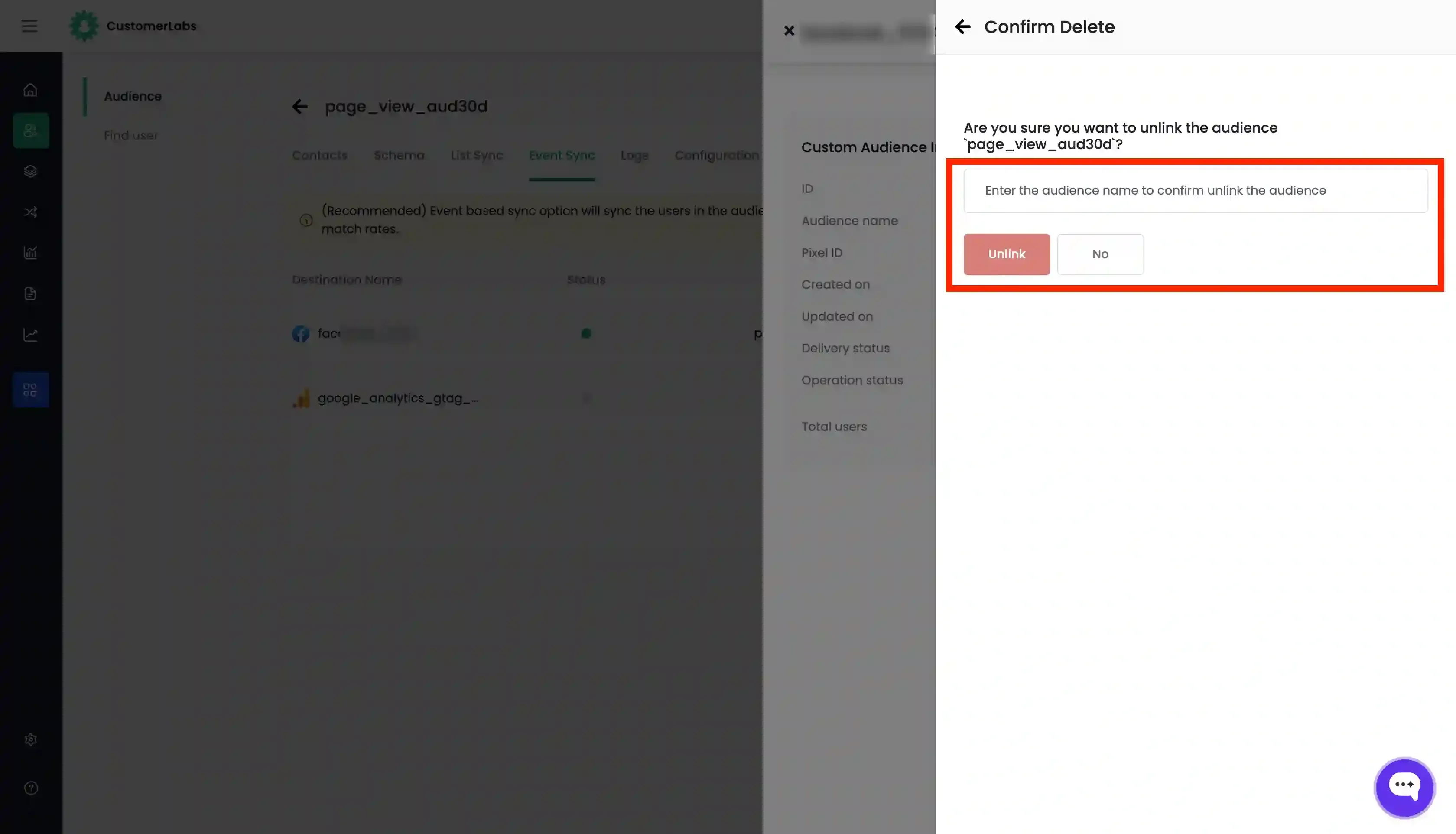Click the CustomerLabs brand name

point(151,26)
